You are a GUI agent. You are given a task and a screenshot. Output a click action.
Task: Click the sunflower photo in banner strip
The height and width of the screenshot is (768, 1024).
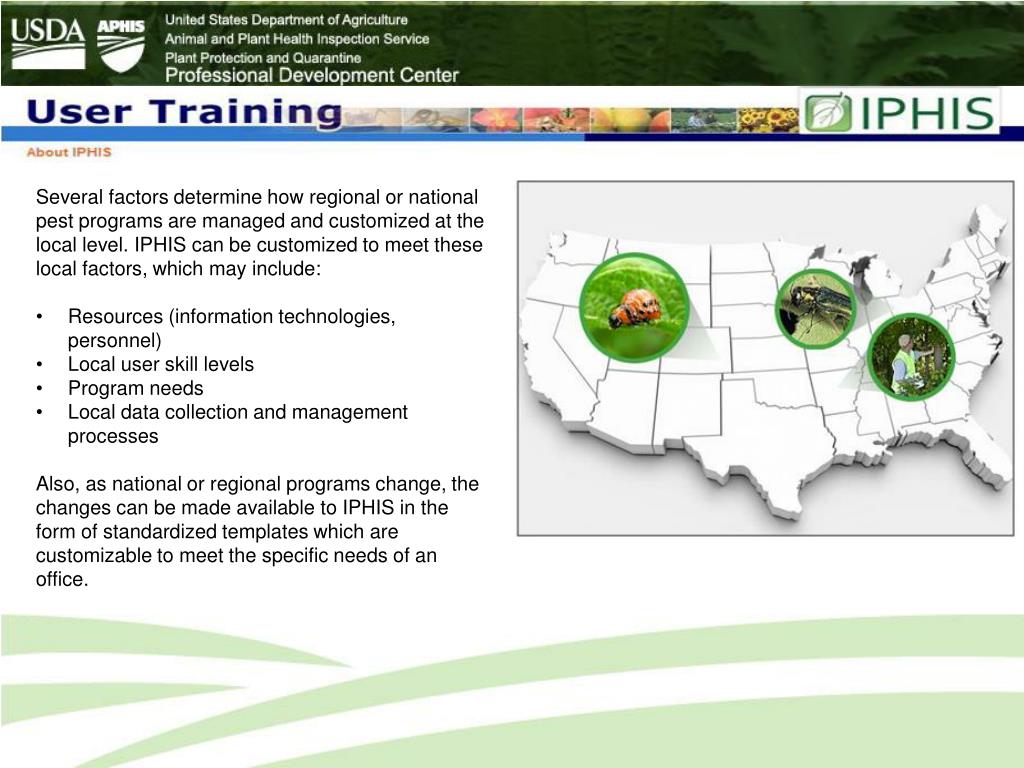[767, 120]
